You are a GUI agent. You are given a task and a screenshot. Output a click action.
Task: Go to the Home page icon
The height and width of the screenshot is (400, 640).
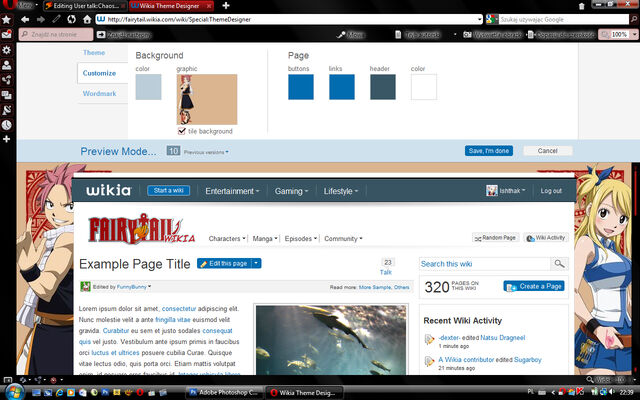pyautogui.click(x=87, y=19)
